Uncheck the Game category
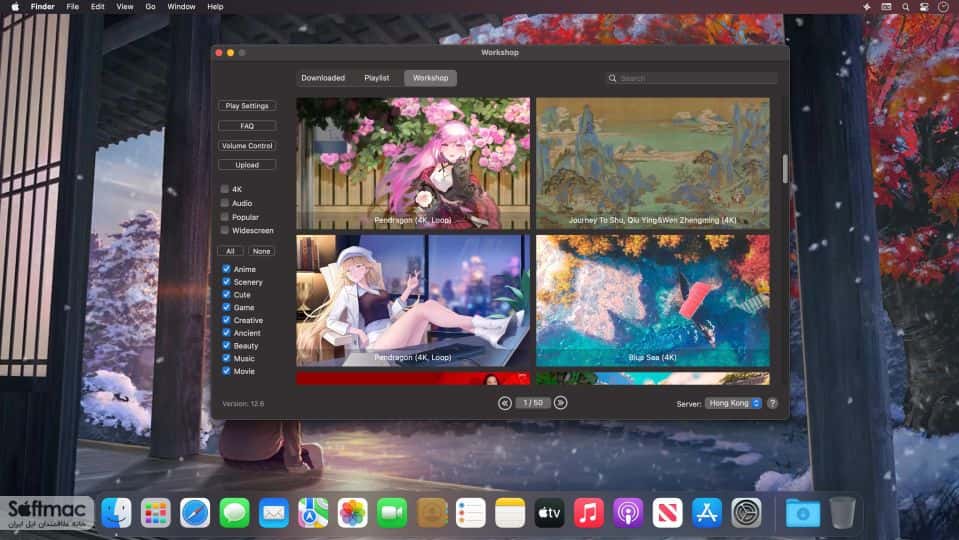Image resolution: width=959 pixels, height=540 pixels. [x=226, y=307]
